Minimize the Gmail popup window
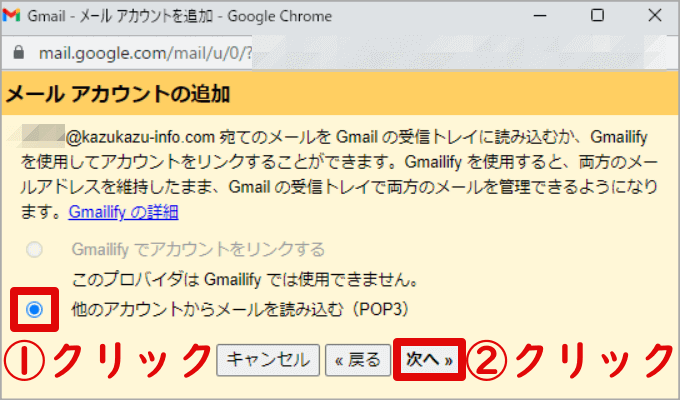This screenshot has height=400, width=680. (x=540, y=16)
